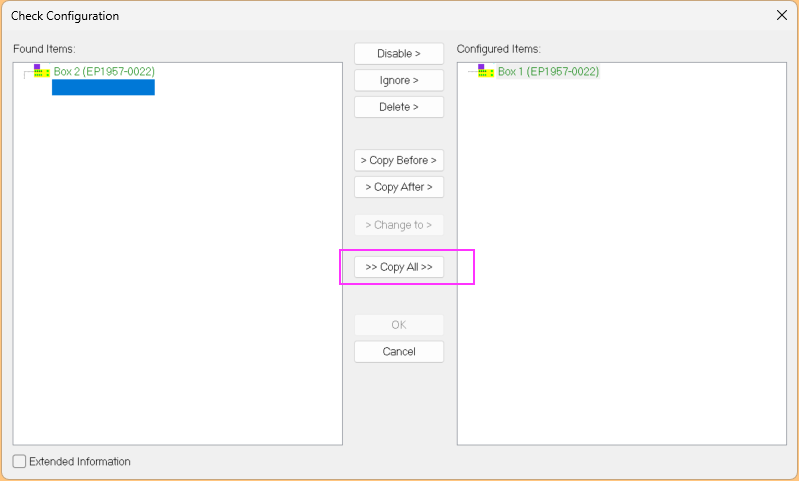Enable the Extended Information checkbox
This screenshot has height=481, width=799.
19,461
